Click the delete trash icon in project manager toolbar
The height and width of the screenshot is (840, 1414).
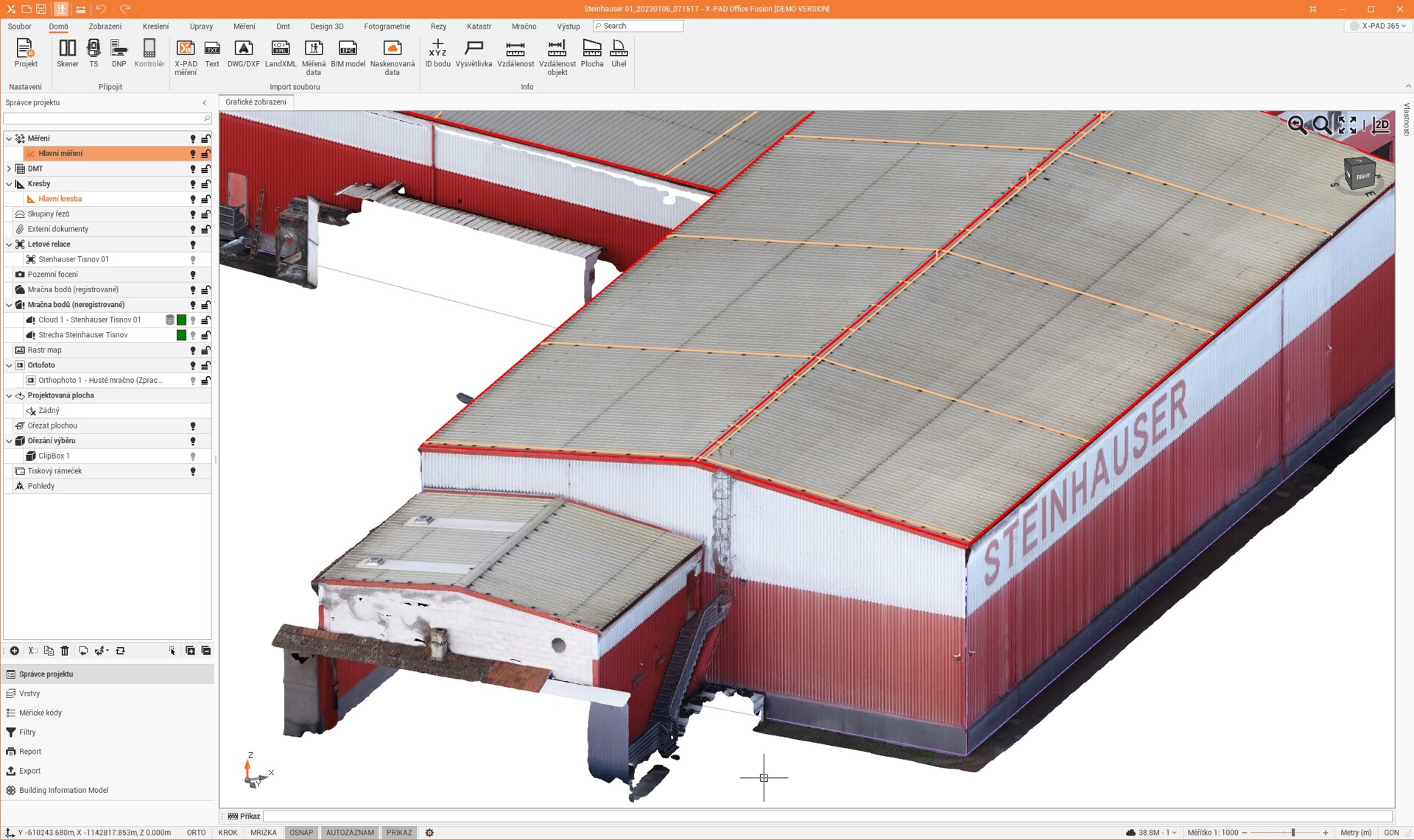65,651
